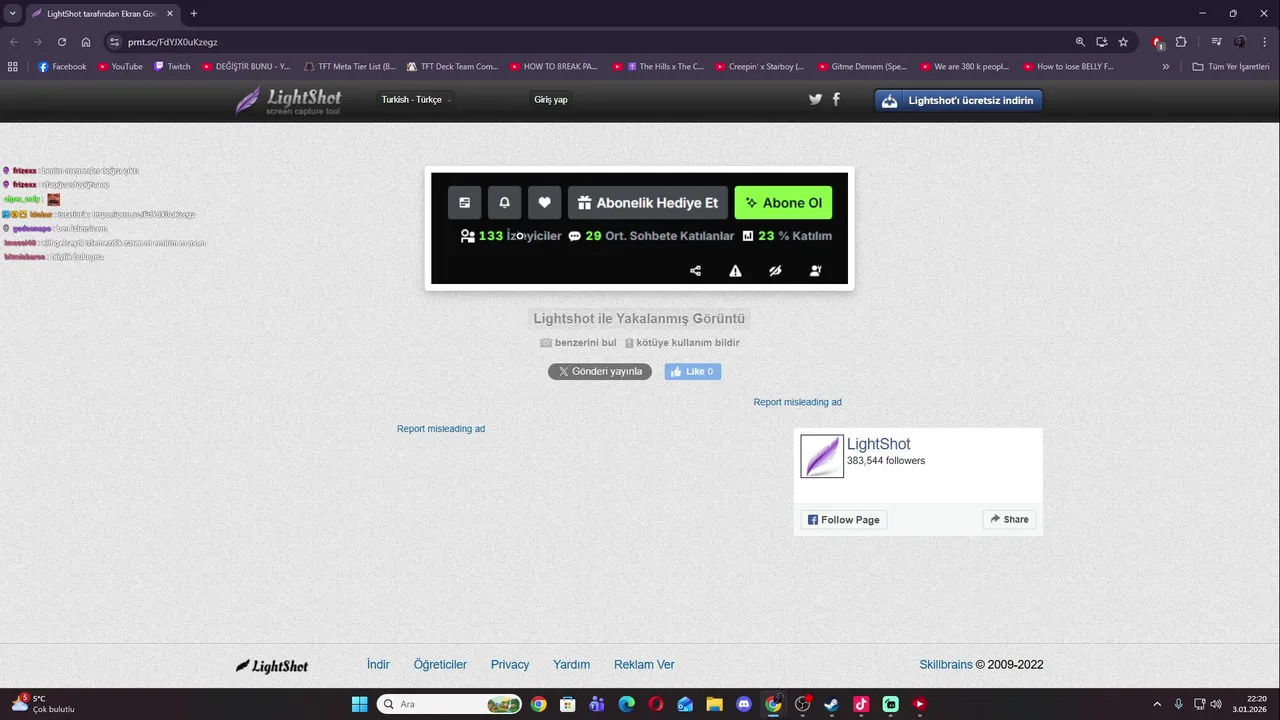Screen dimensions: 1280x720
Task: Bookmark this page with the star icon
Action: click(x=1123, y=42)
